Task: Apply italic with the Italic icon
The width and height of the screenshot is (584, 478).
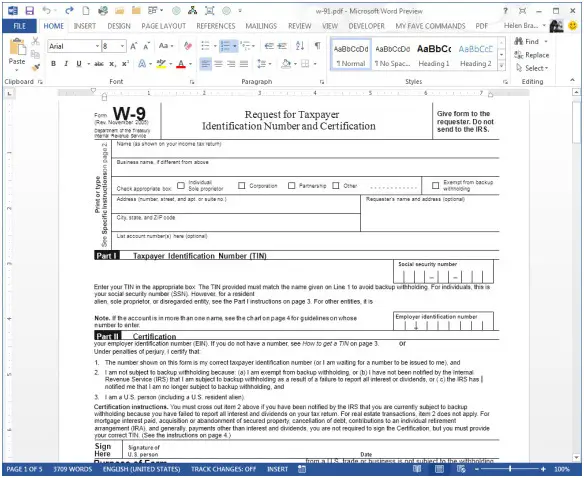Action: [x=66, y=64]
